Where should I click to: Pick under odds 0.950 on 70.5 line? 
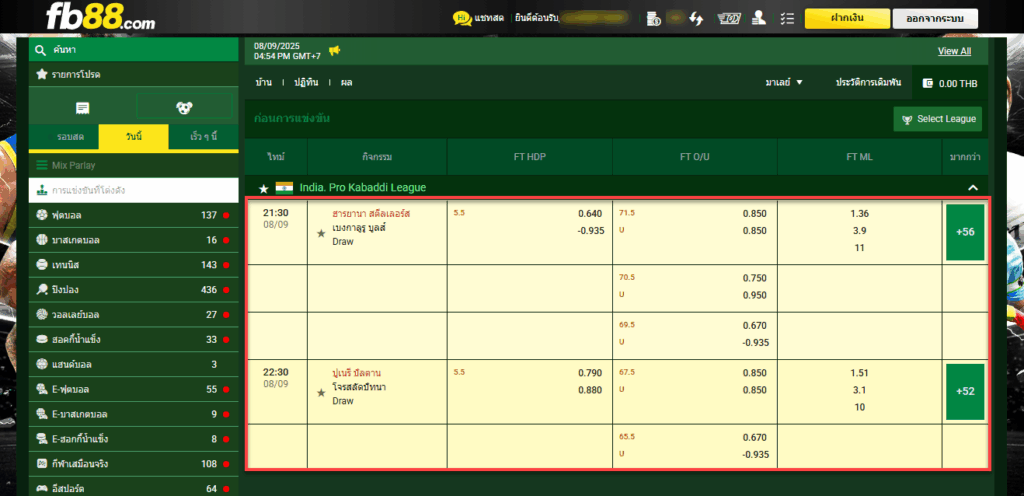point(754,295)
